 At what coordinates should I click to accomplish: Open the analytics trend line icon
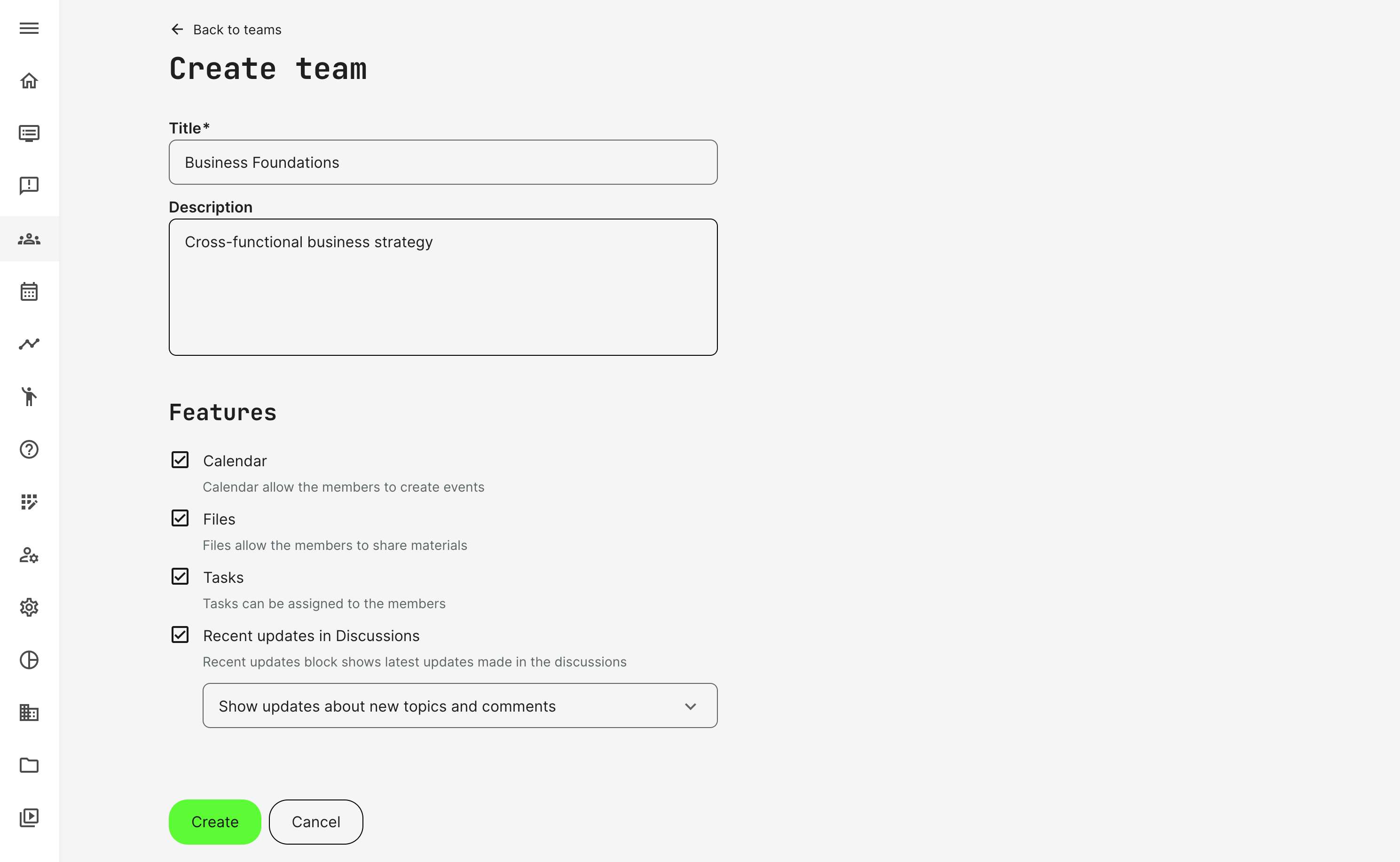pos(29,344)
